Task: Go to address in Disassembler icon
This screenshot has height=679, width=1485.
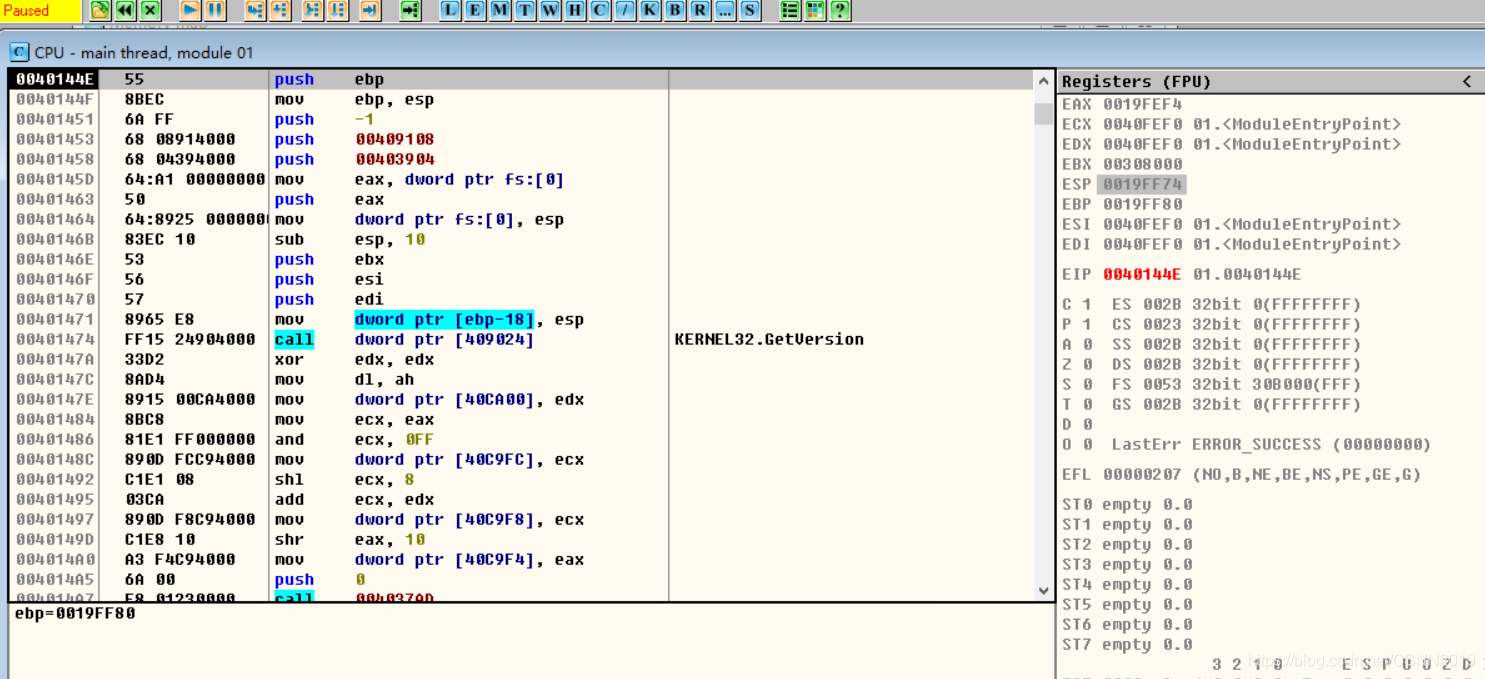Action: coord(410,10)
